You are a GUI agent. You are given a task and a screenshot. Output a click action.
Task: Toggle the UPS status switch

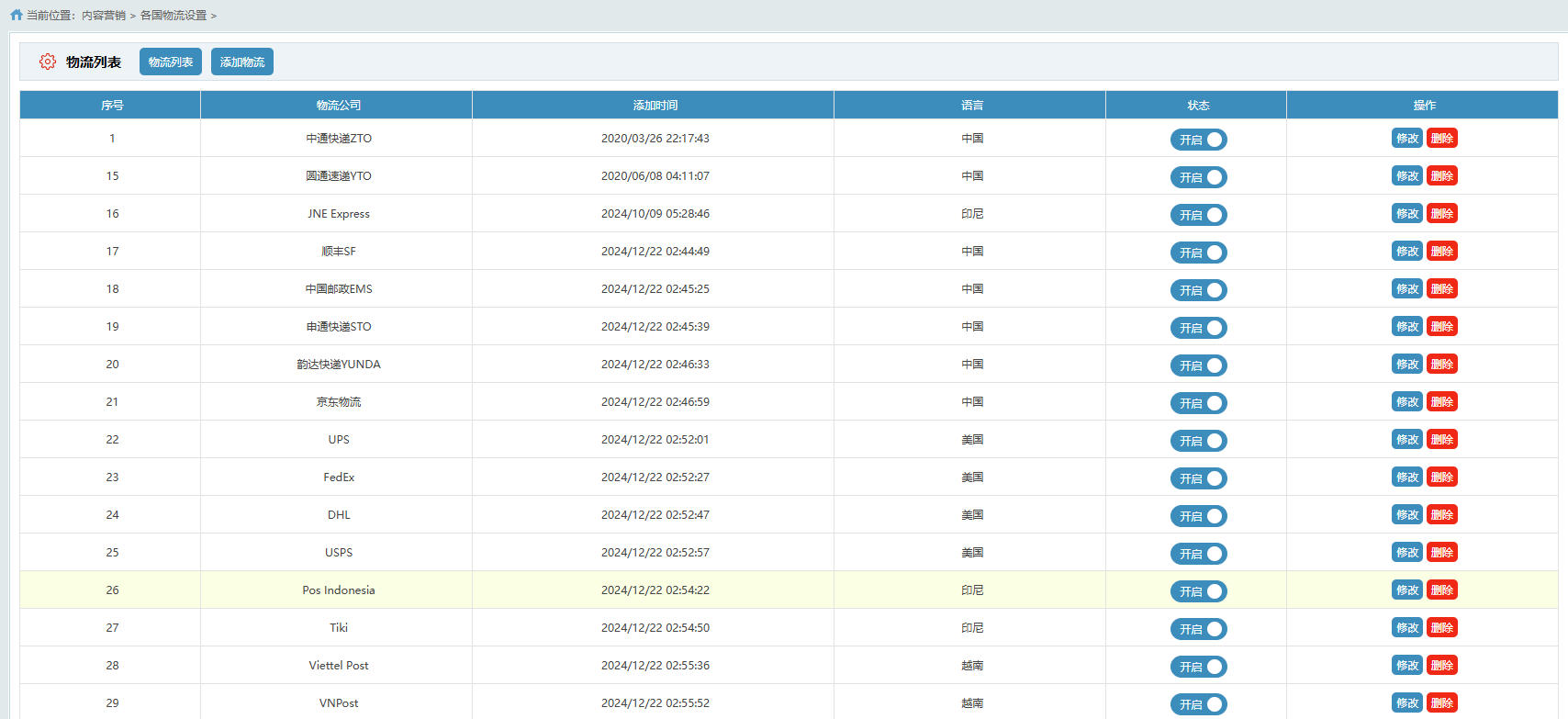(x=1199, y=441)
